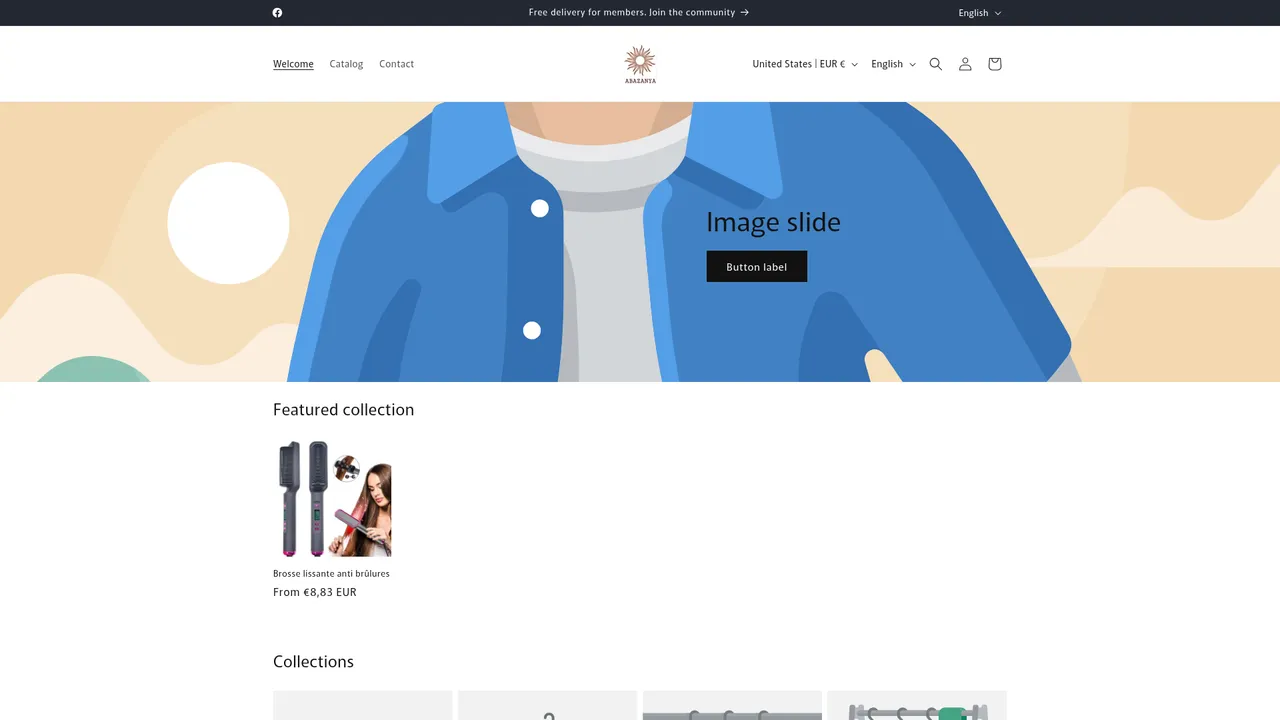Click the hair straightening brush product image
Screen dimensions: 1280x720
pos(332,498)
